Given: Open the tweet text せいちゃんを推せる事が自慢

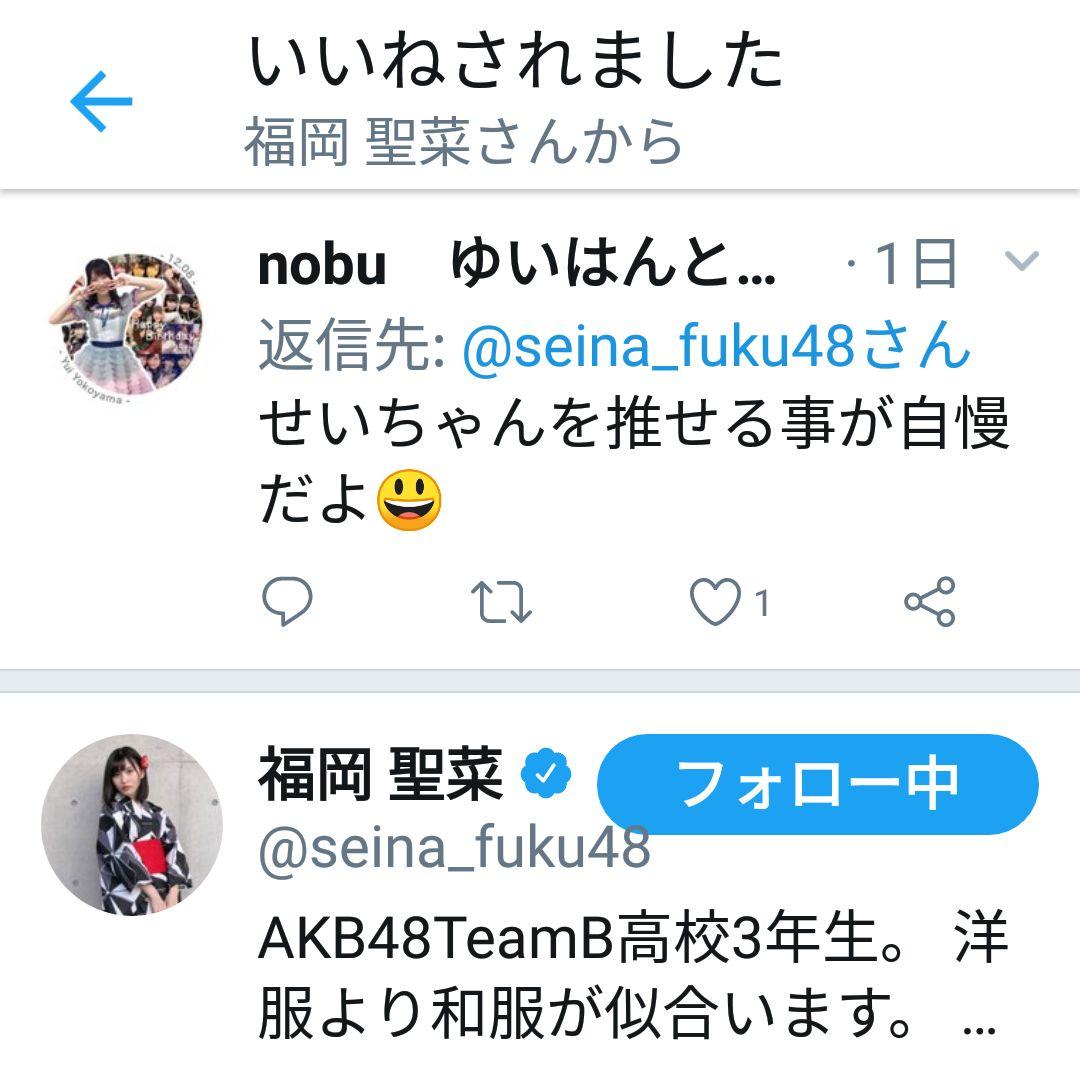Looking at the screenshot, I should coord(634,424).
